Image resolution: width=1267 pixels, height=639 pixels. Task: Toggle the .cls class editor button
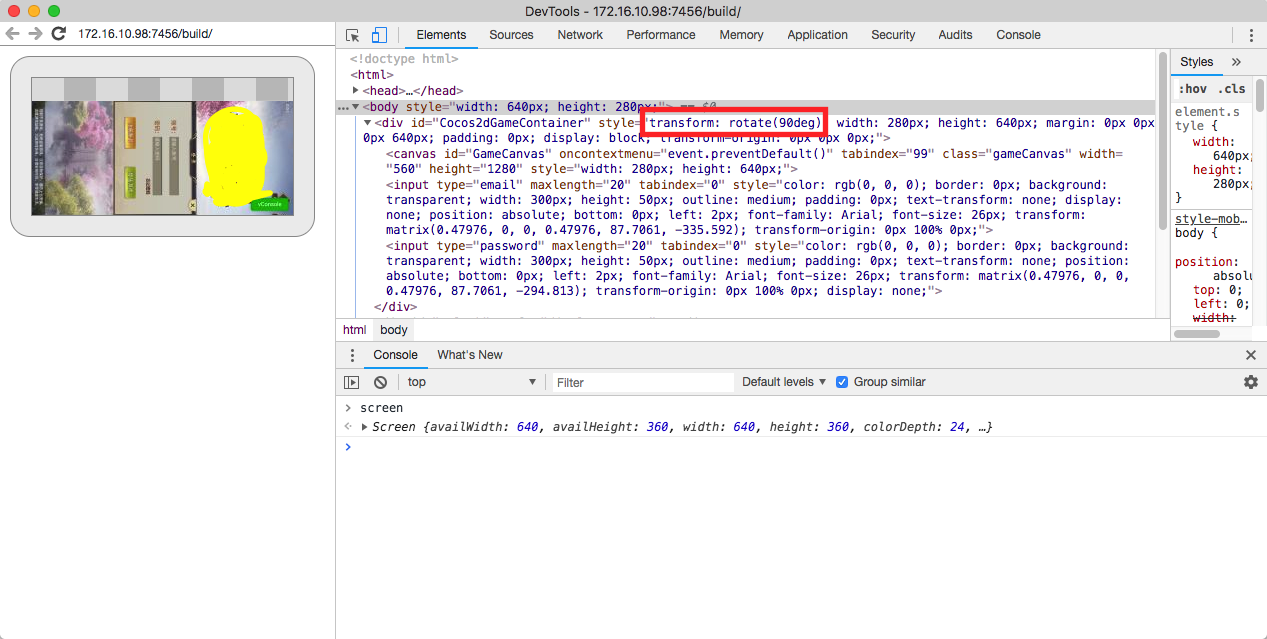tap(1232, 89)
